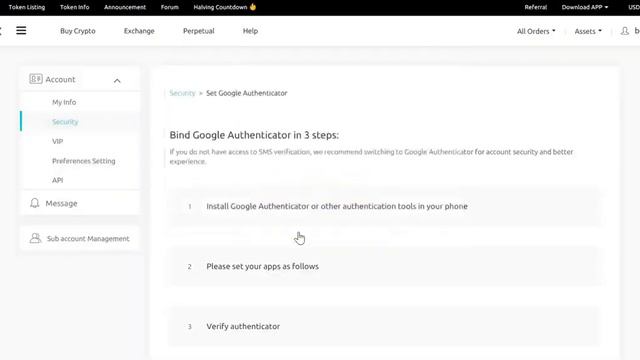Screen dimensions: 640x360
Task: Click the Account label in sidebar
Action: coord(60,79)
